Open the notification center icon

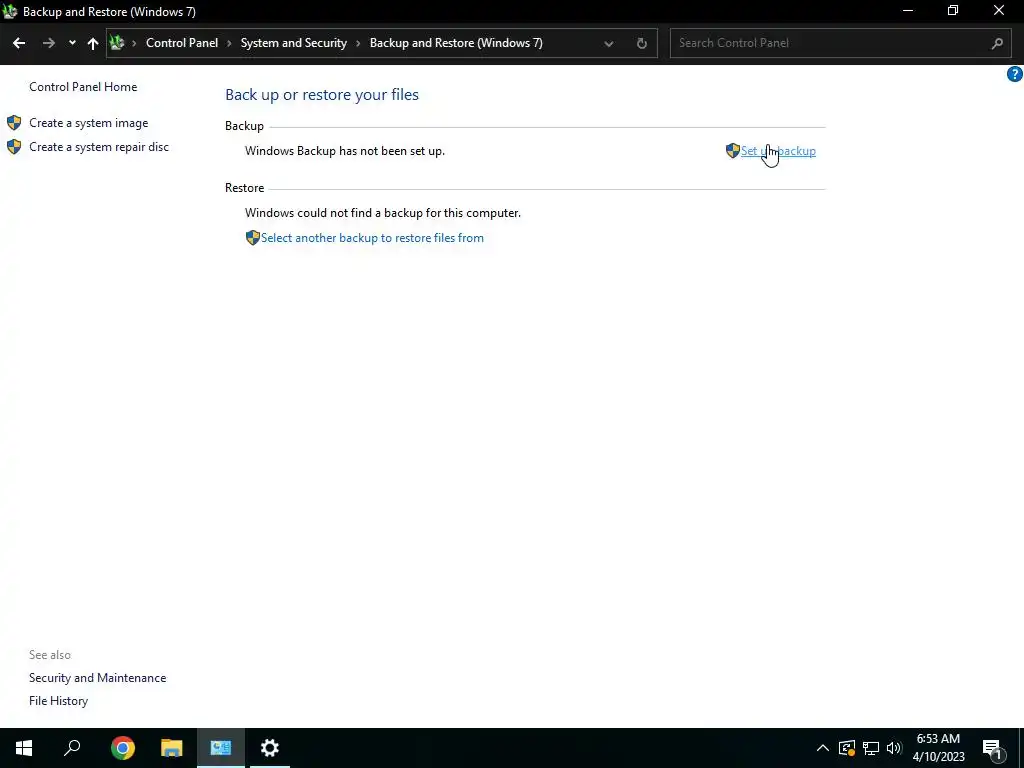[x=993, y=749]
